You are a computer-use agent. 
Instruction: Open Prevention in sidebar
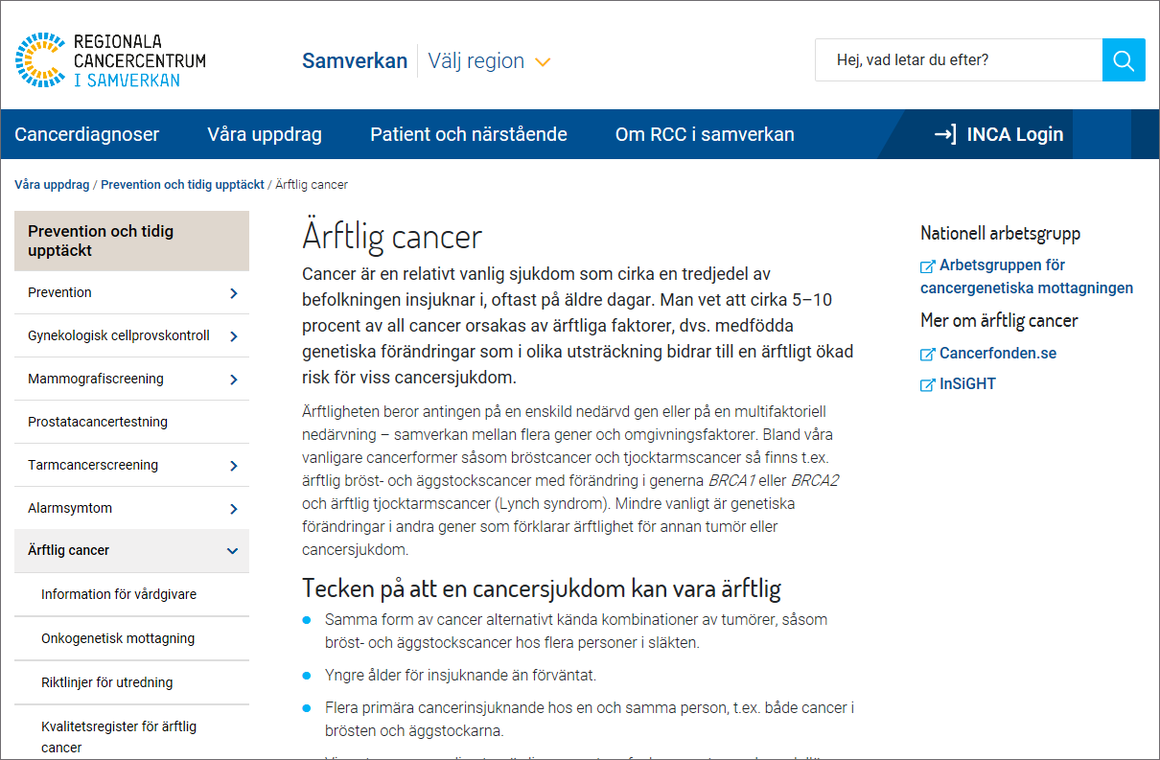(x=60, y=292)
